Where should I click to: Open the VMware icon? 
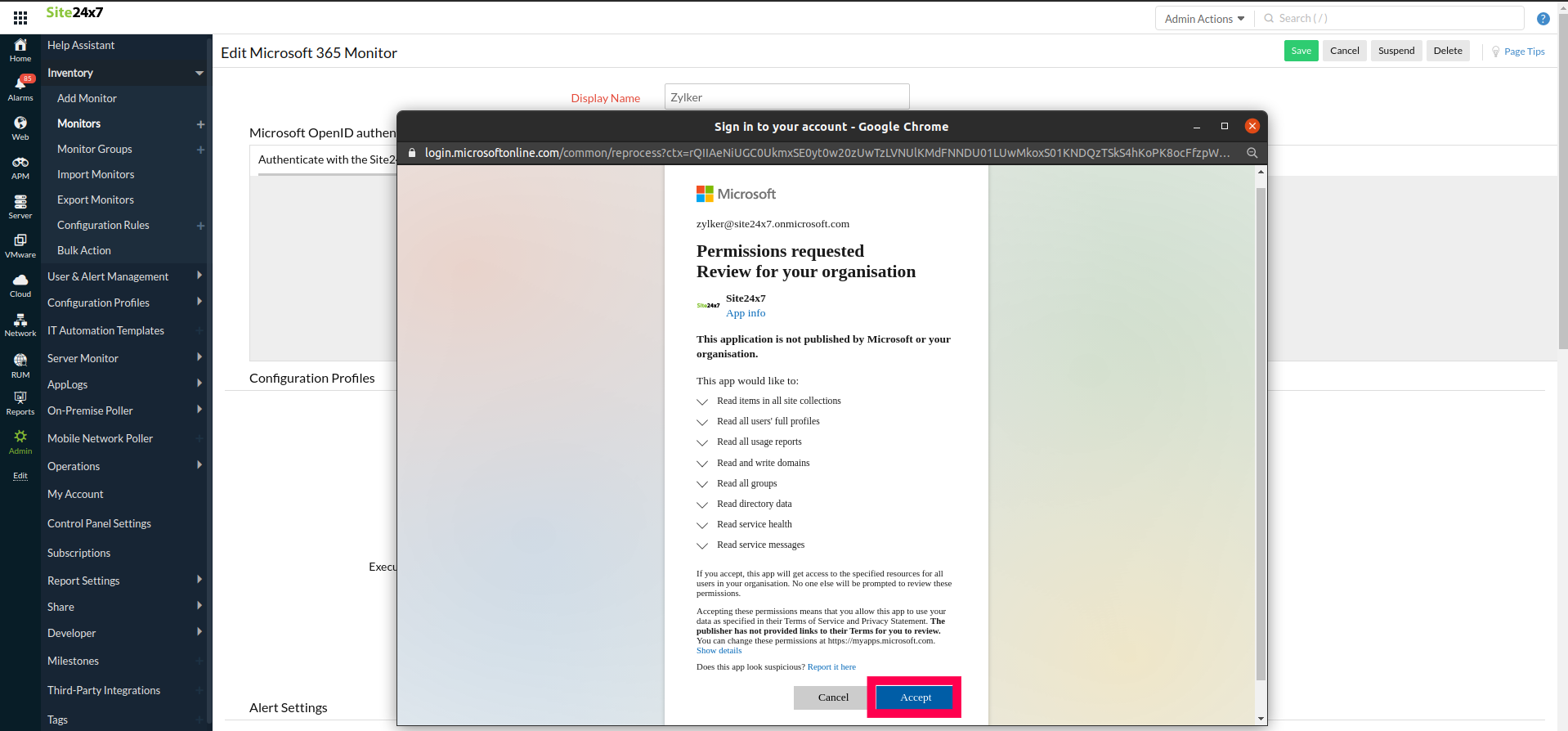click(20, 245)
